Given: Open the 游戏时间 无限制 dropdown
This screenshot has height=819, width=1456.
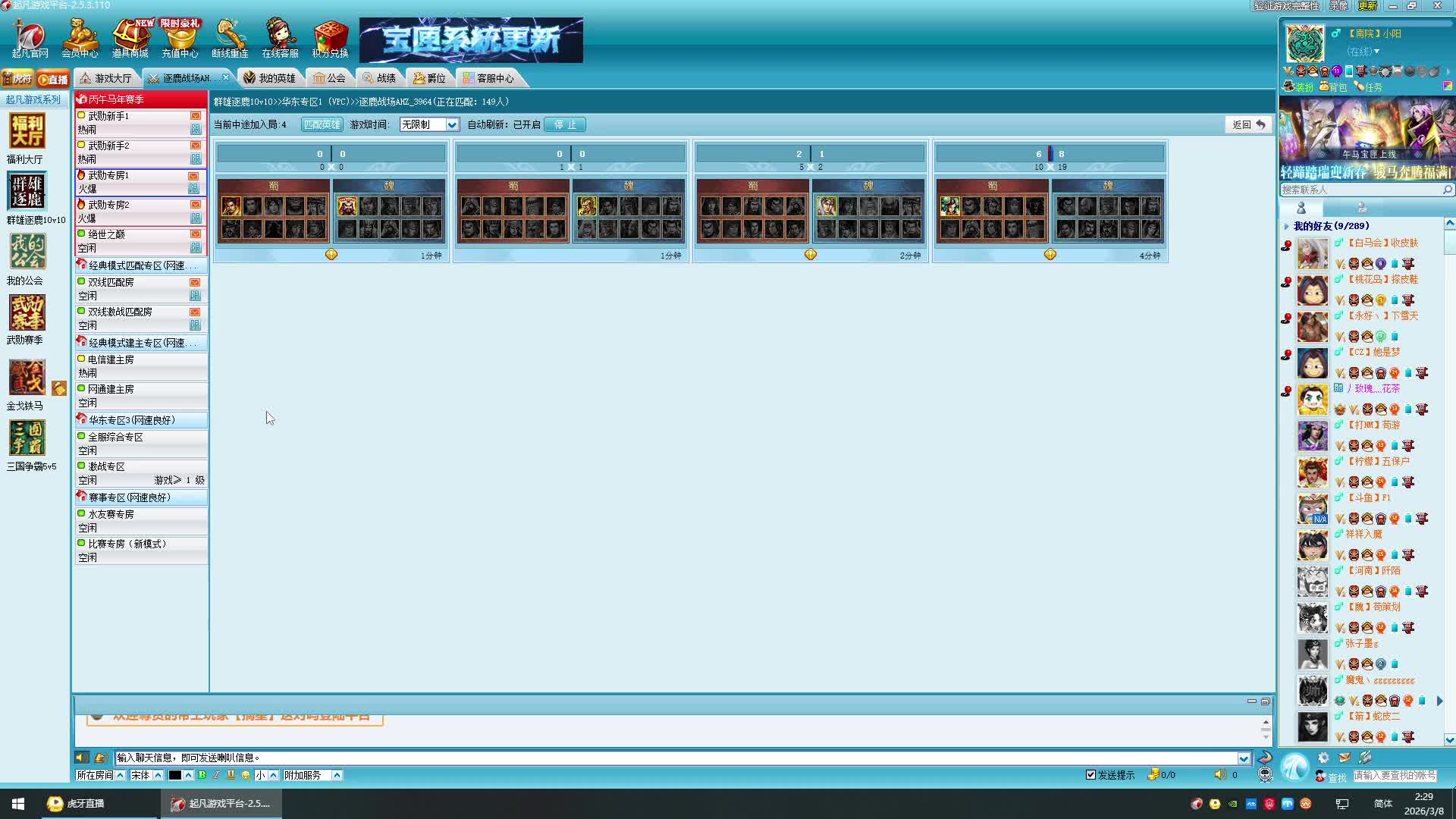Looking at the screenshot, I should click(x=429, y=124).
